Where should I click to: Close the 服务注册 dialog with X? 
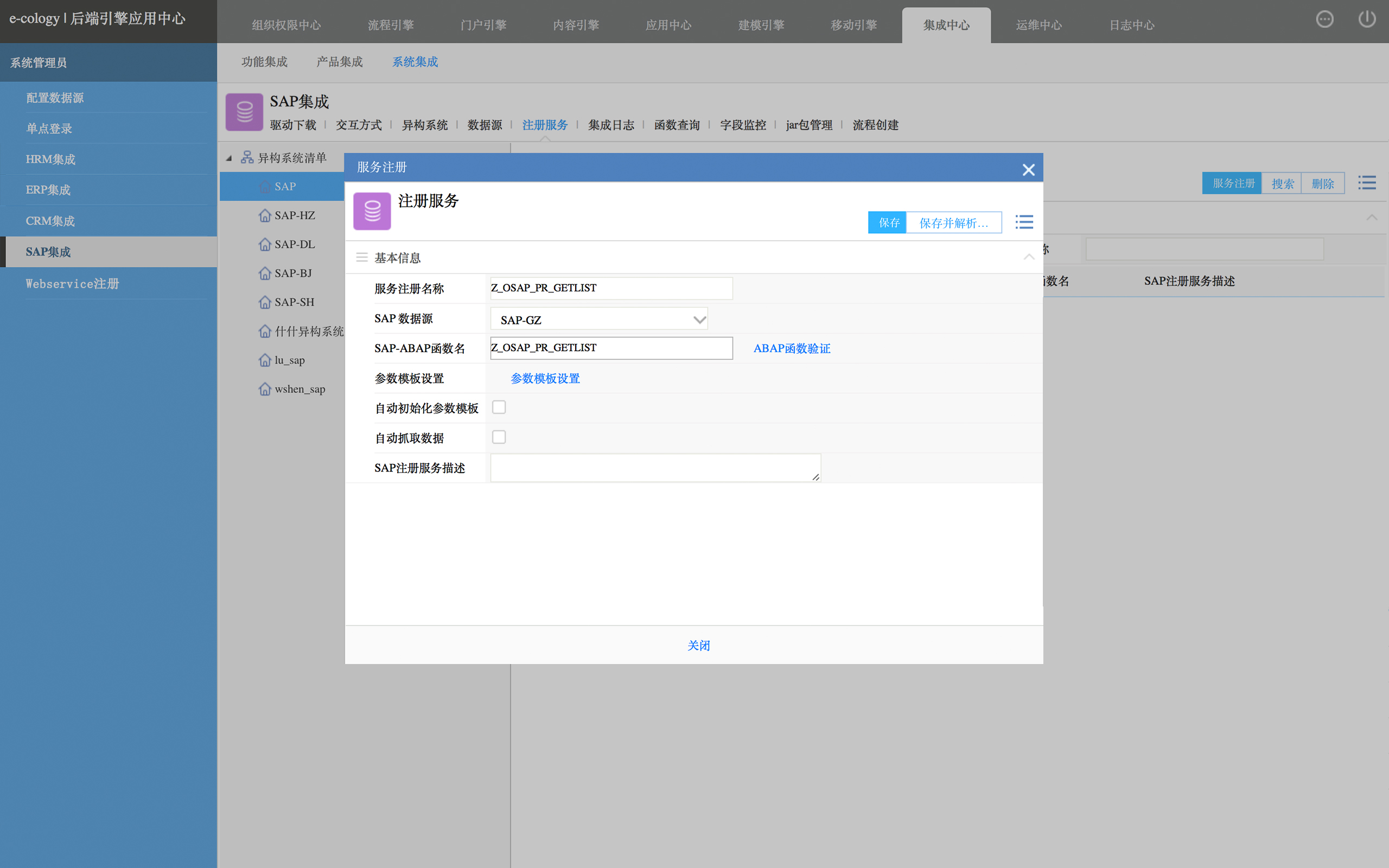pyautogui.click(x=1028, y=170)
